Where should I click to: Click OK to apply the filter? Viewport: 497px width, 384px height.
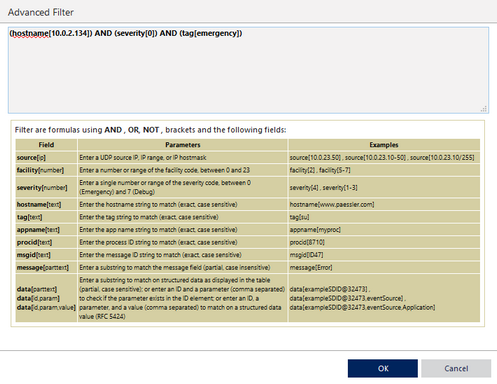(383, 368)
